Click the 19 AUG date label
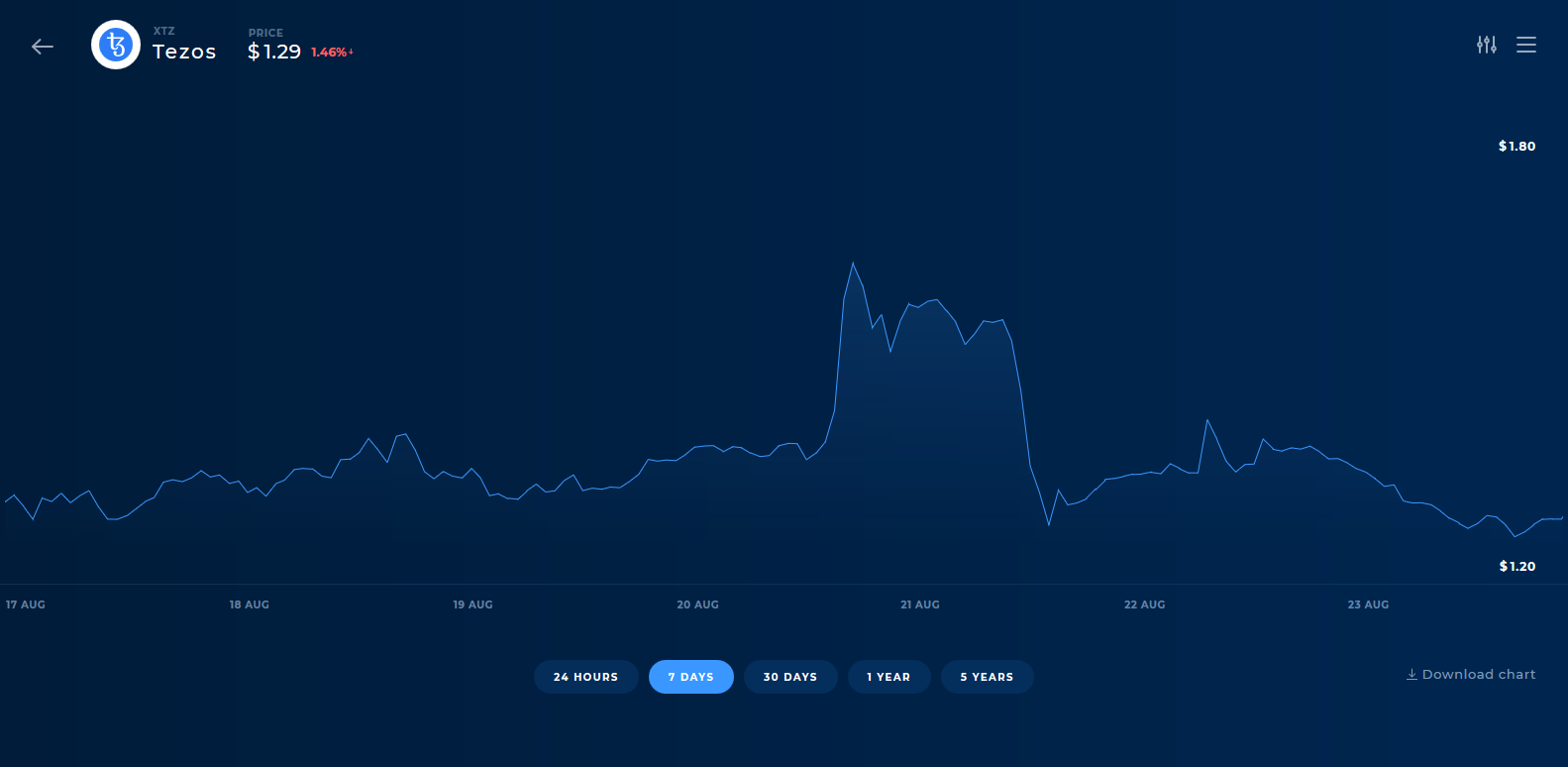The height and width of the screenshot is (767, 1568). (x=472, y=604)
